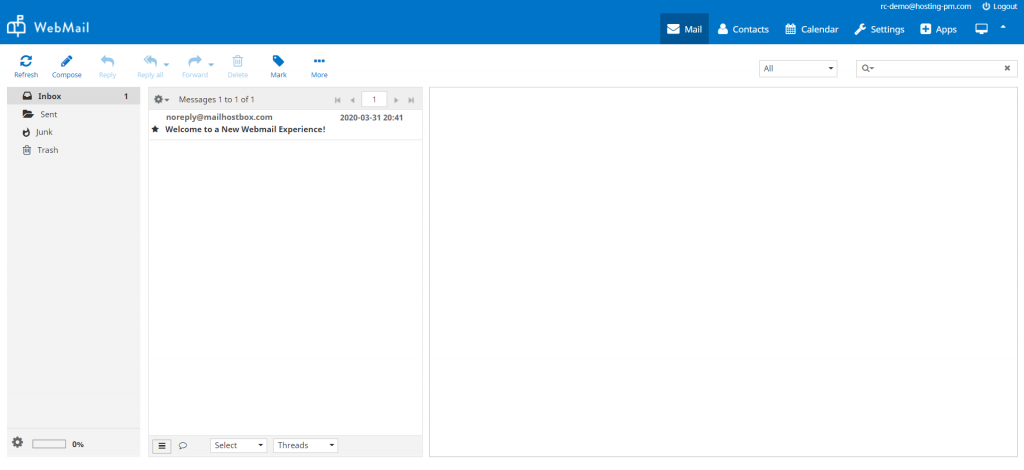Viewport: 1024px width, 470px height.
Task: Click the 0% quota usage bar
Action: click(x=49, y=444)
